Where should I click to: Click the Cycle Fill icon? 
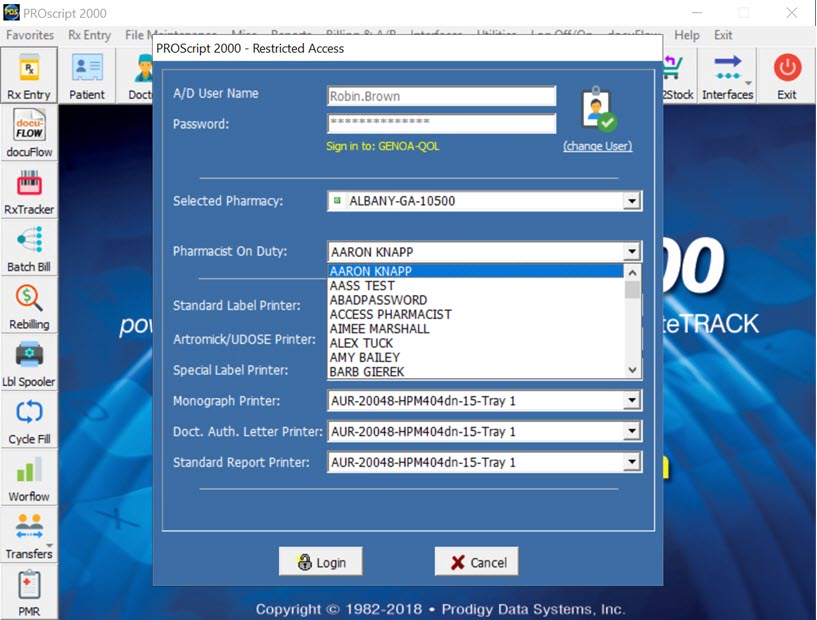pyautogui.click(x=29, y=420)
